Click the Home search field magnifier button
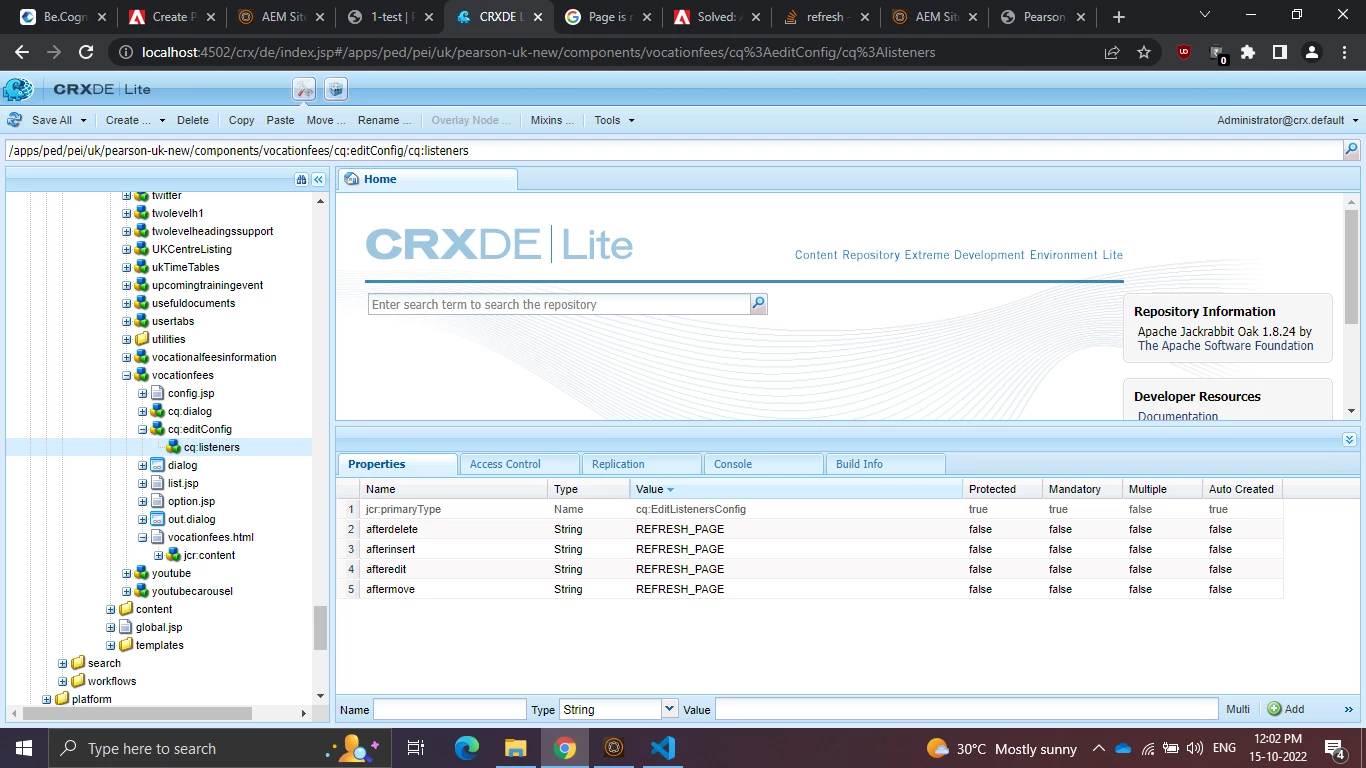Image resolution: width=1366 pixels, height=768 pixels. 758,304
